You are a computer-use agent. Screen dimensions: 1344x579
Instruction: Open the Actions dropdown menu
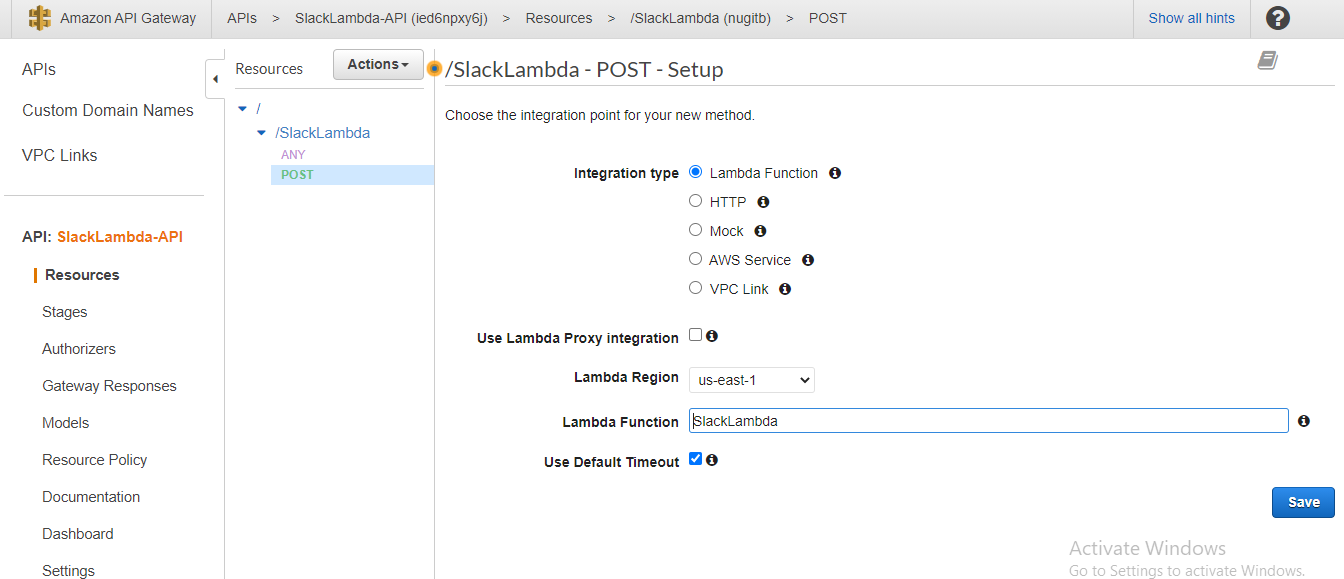click(378, 64)
